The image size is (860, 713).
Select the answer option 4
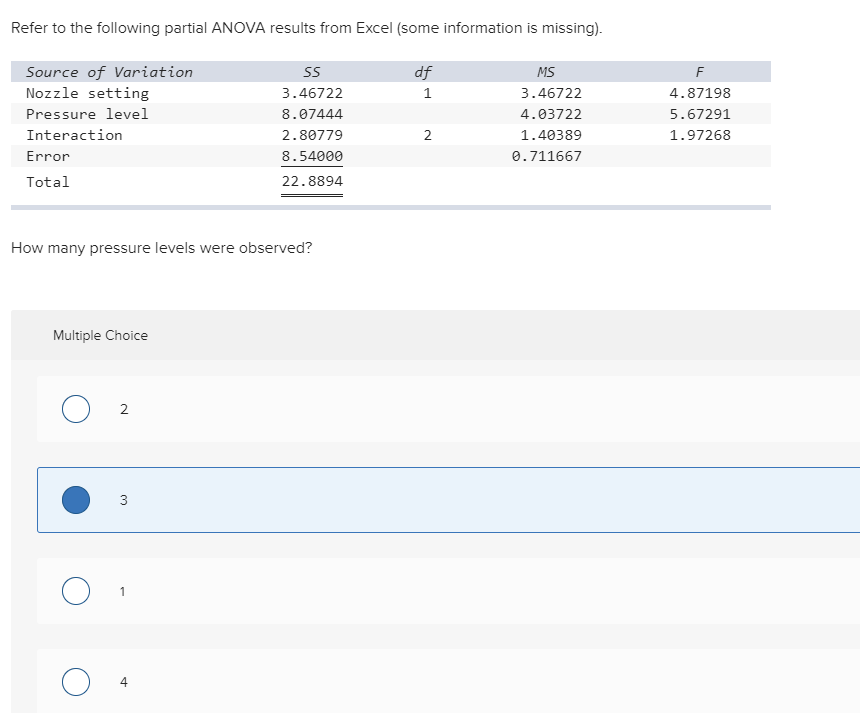tap(75, 681)
